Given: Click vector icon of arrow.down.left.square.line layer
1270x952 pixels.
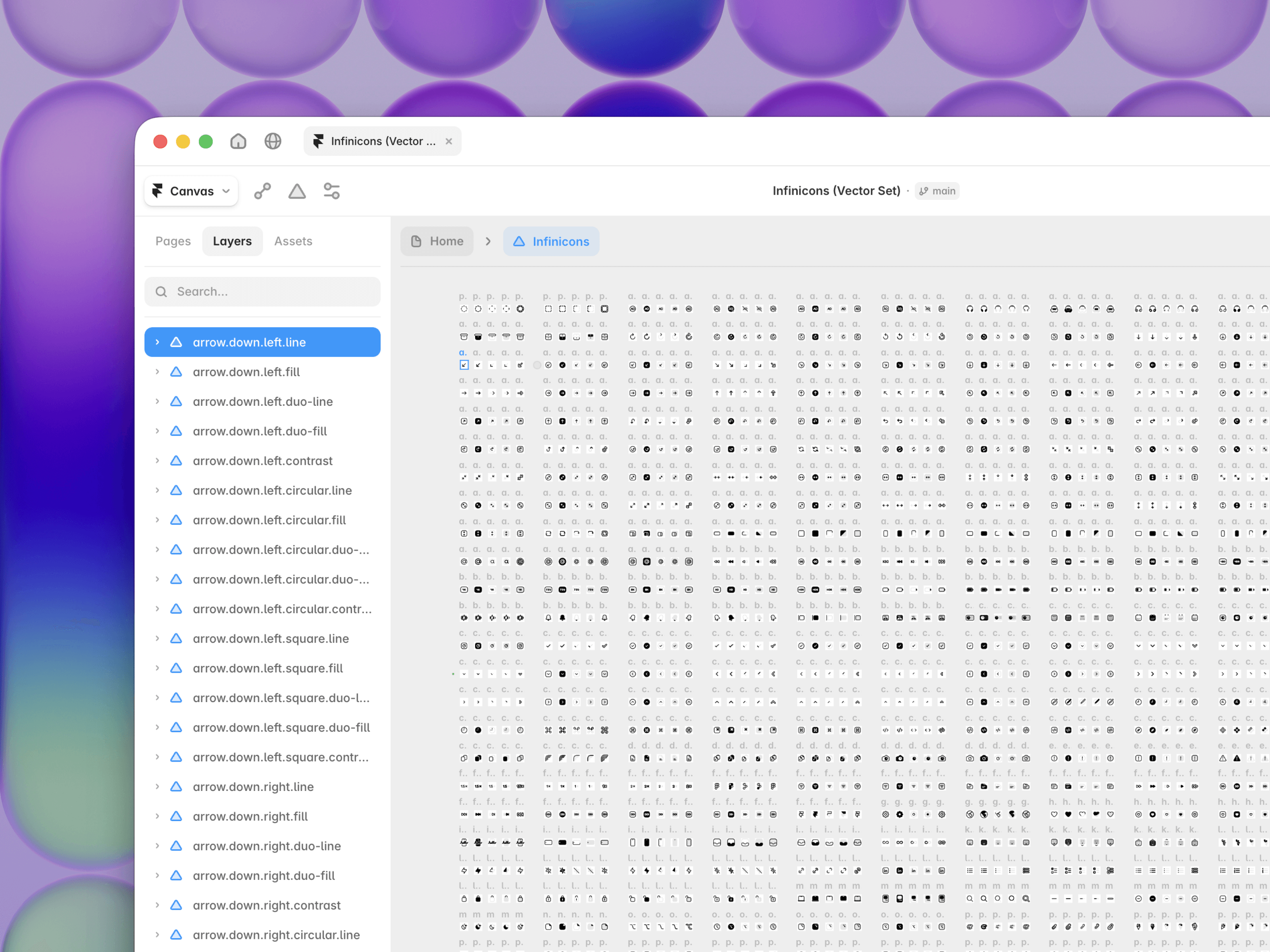Looking at the screenshot, I should [176, 639].
